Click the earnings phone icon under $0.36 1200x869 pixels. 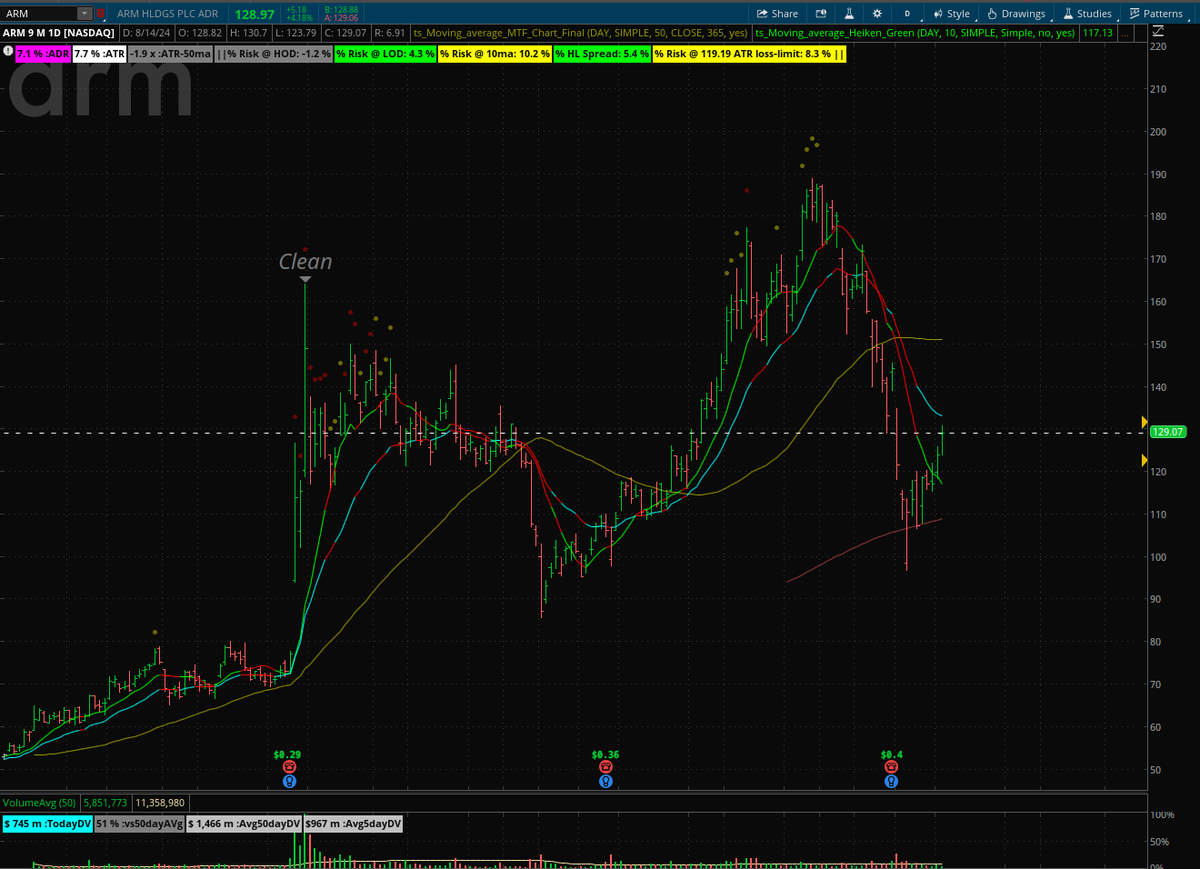(x=605, y=767)
